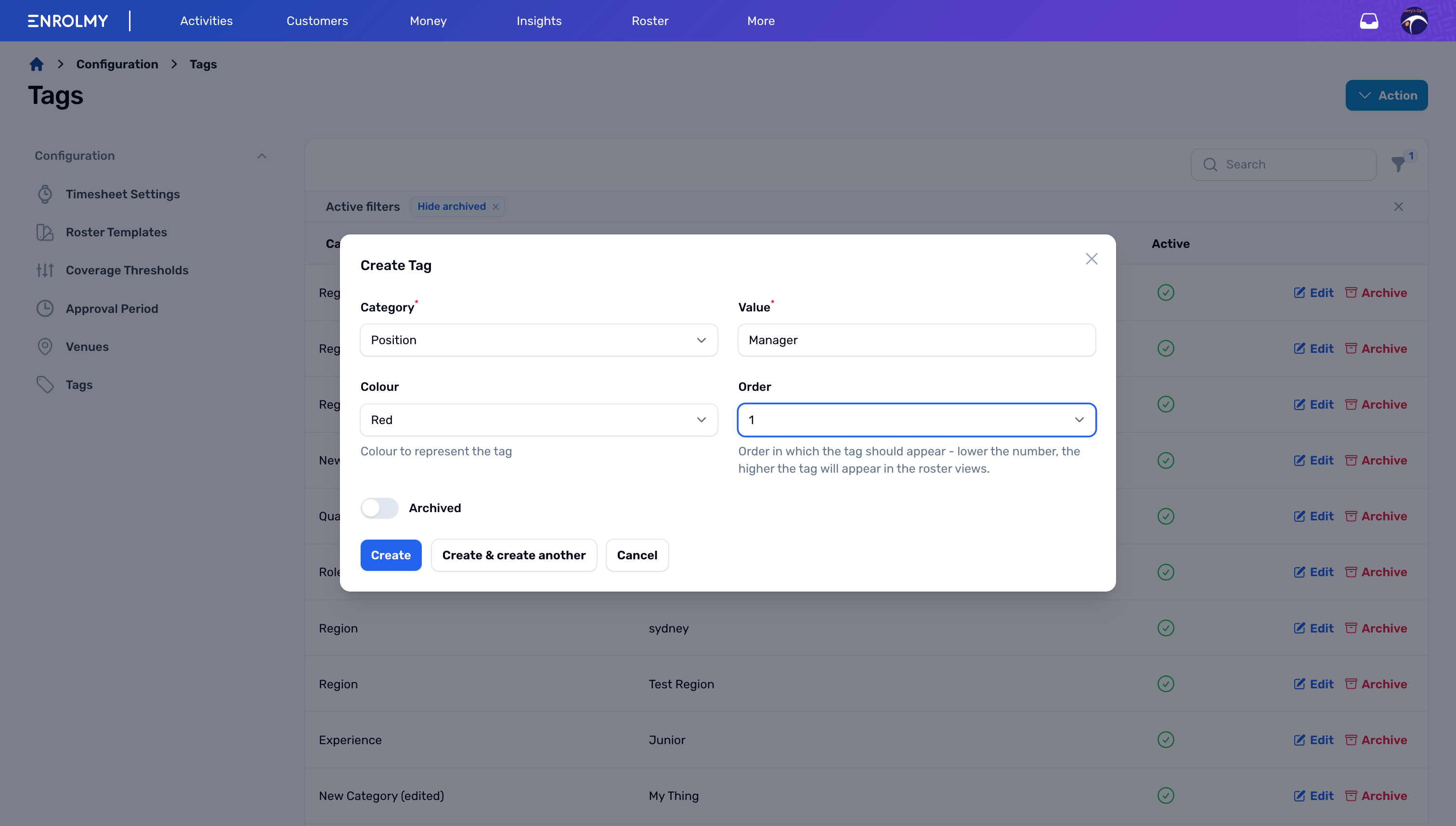This screenshot has height=826, width=1456.
Task: Click the Search input field
Action: 1283,165
